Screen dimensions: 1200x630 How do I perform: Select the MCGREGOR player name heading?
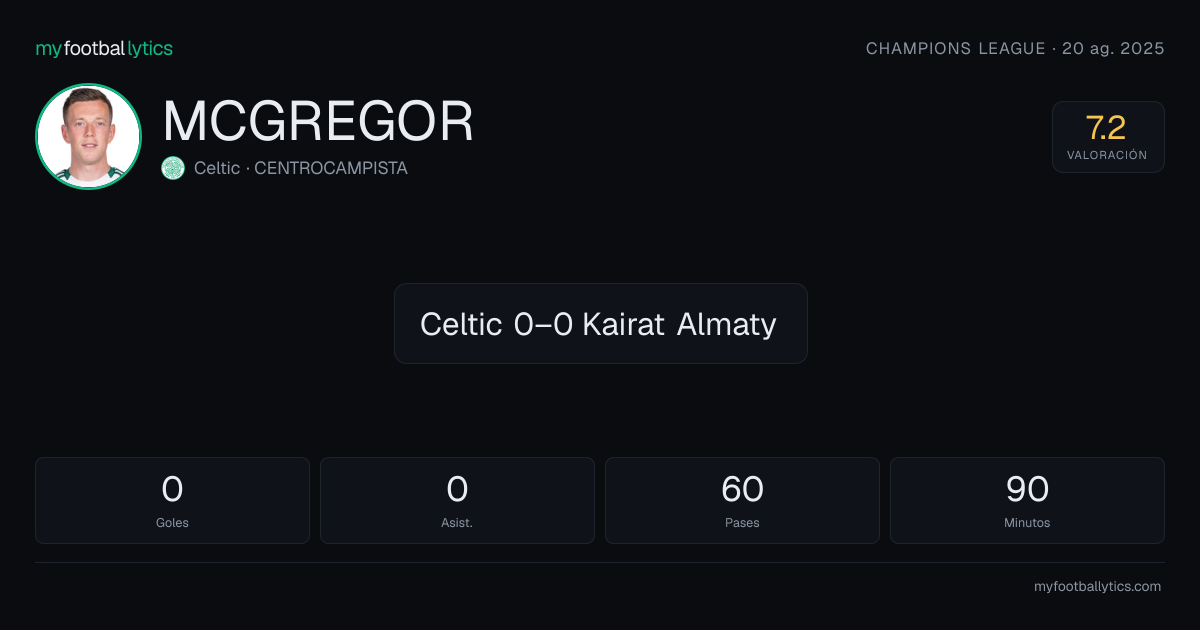(x=318, y=121)
